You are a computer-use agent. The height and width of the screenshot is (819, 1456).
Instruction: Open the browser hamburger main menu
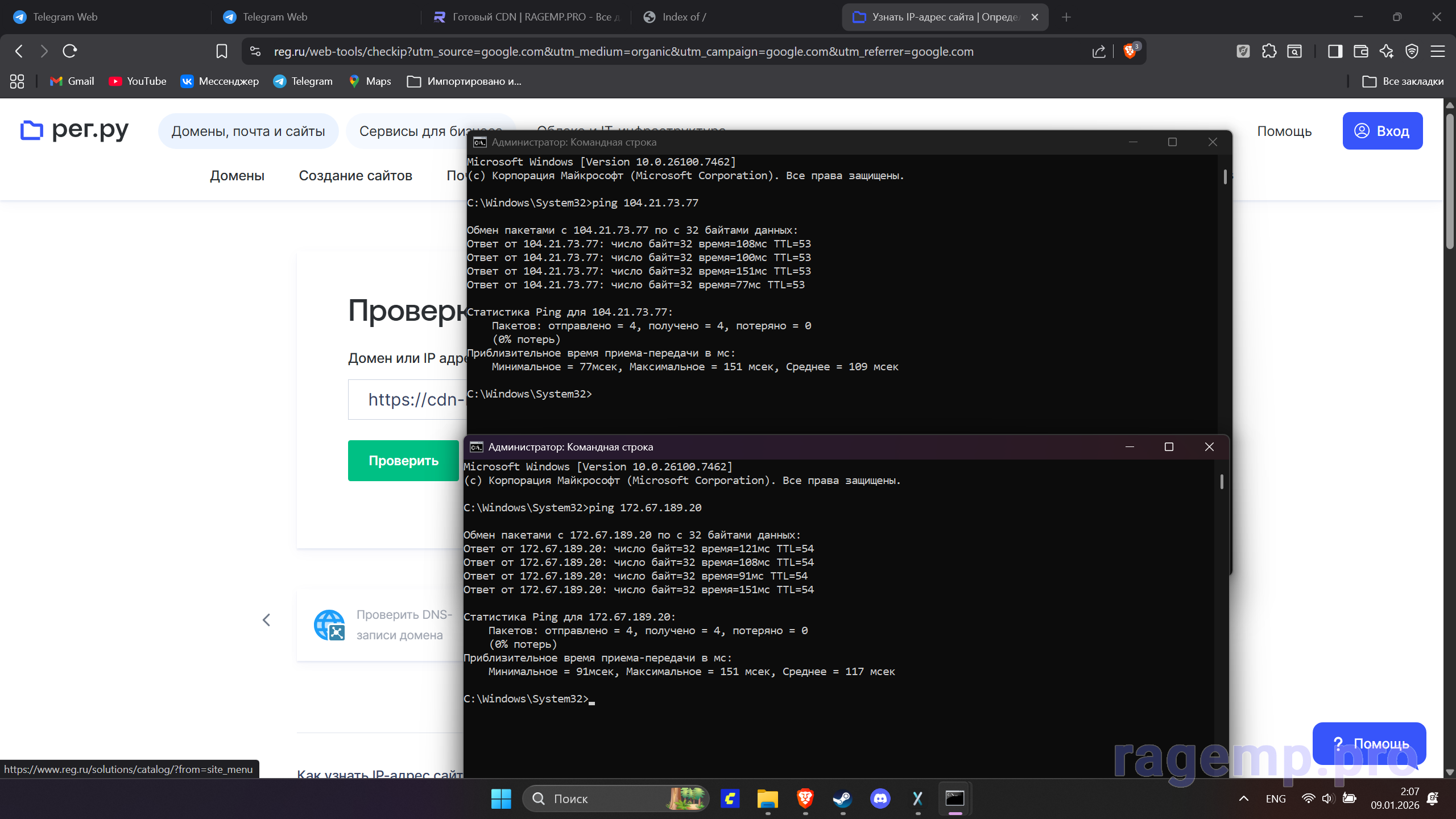tap(1438, 51)
